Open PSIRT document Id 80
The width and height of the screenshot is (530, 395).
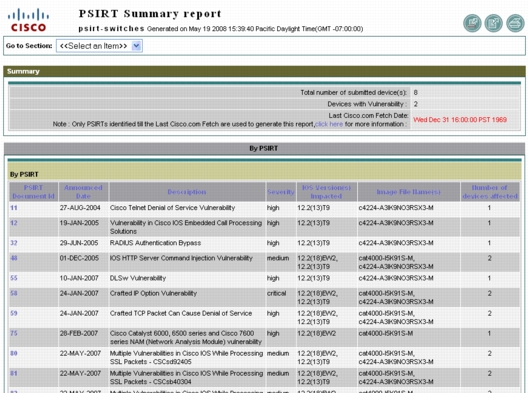(14, 353)
